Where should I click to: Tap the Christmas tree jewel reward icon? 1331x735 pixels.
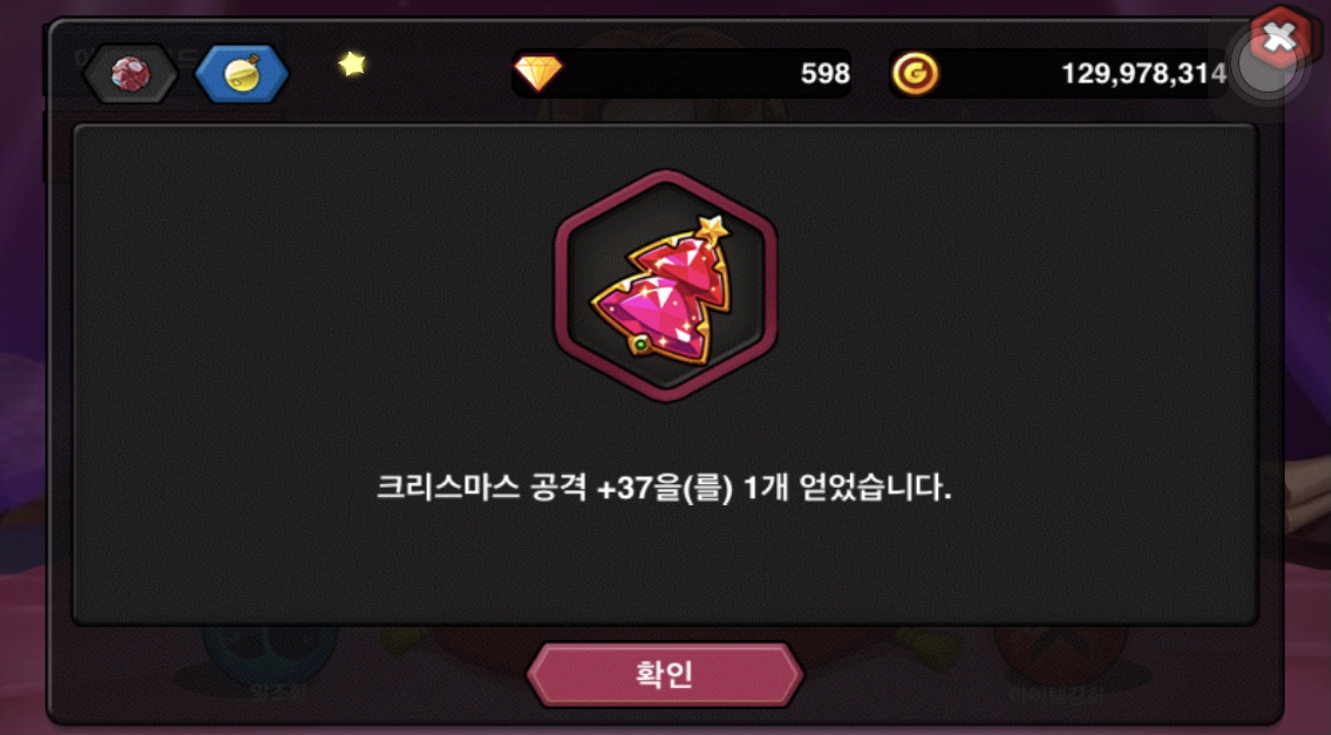(666, 286)
